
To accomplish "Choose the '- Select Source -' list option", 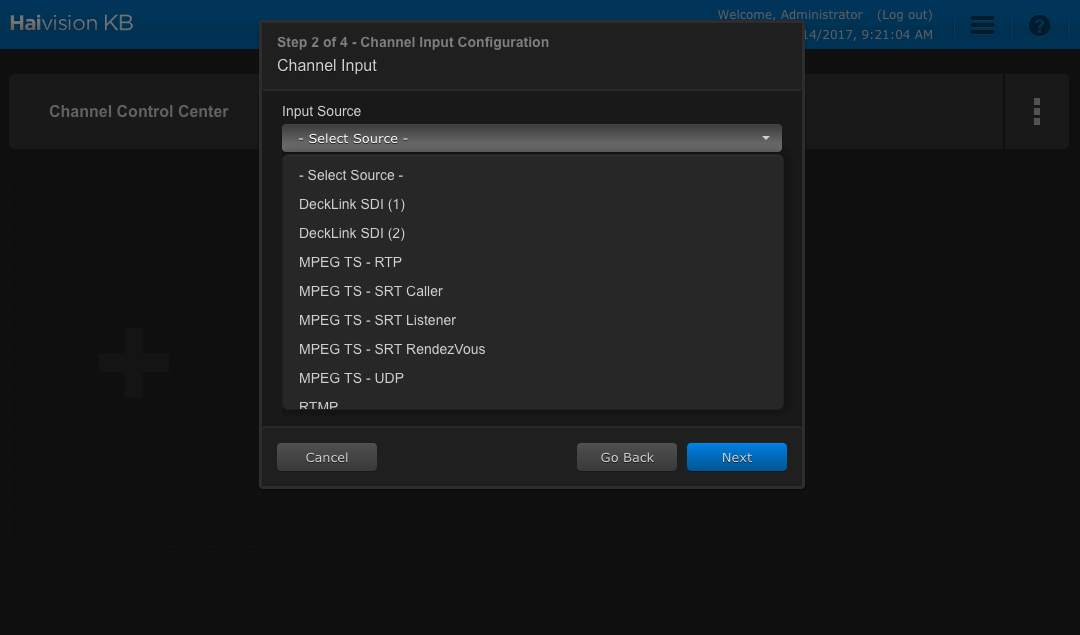I will pyautogui.click(x=532, y=175).
